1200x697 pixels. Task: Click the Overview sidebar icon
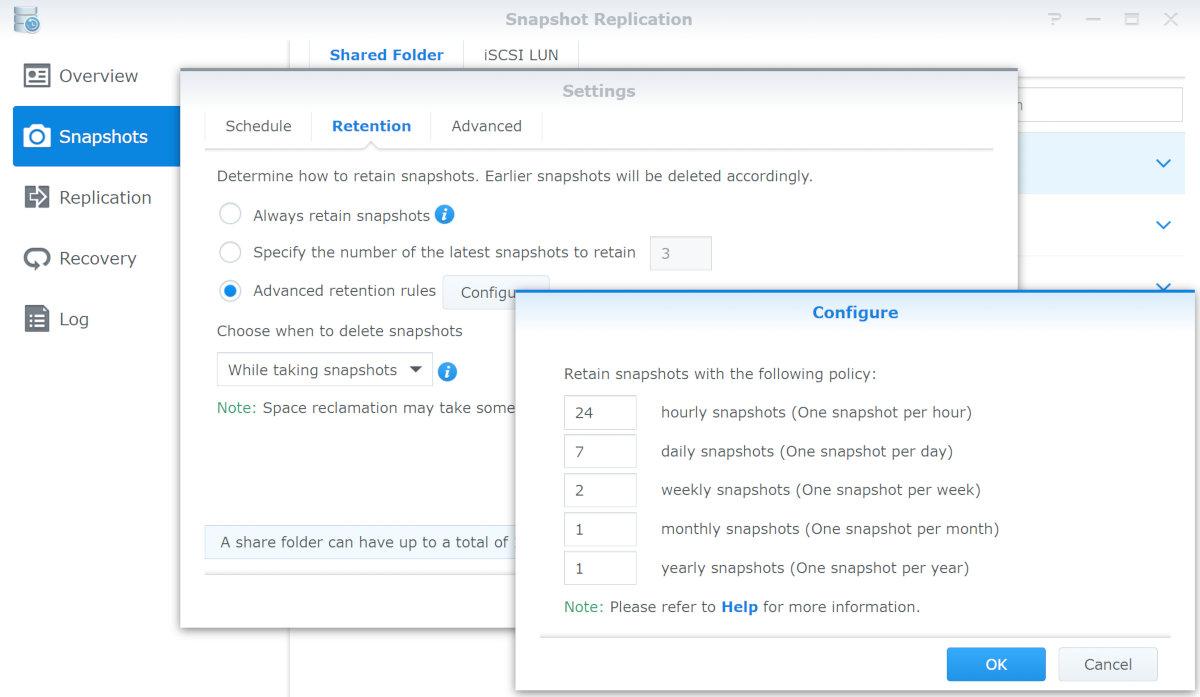click(37, 76)
